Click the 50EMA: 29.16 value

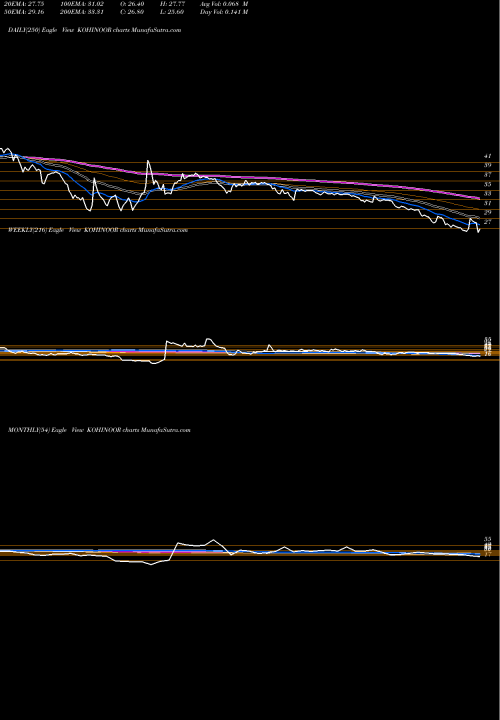point(24,11)
